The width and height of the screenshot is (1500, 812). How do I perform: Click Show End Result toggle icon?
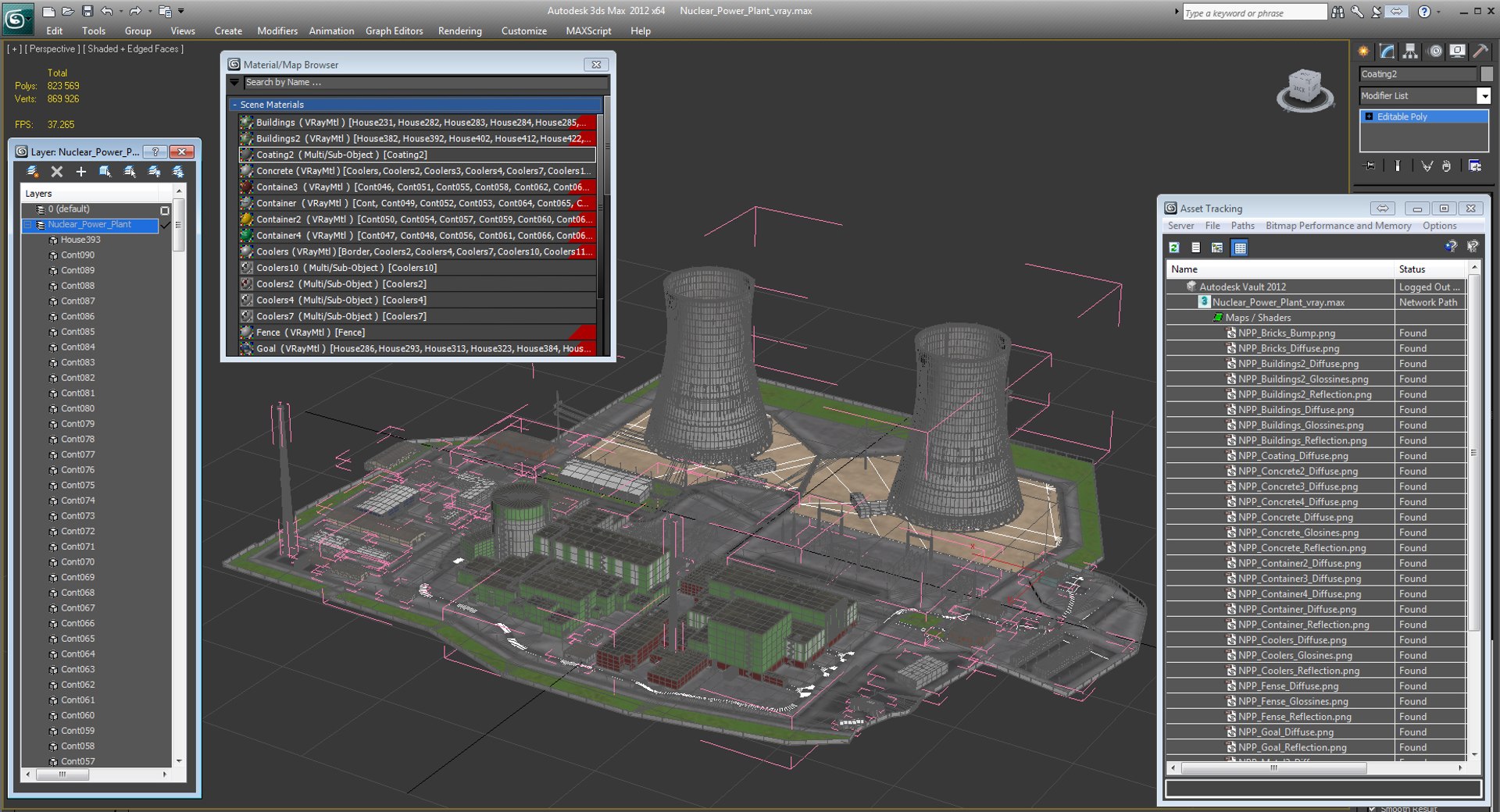1397,166
